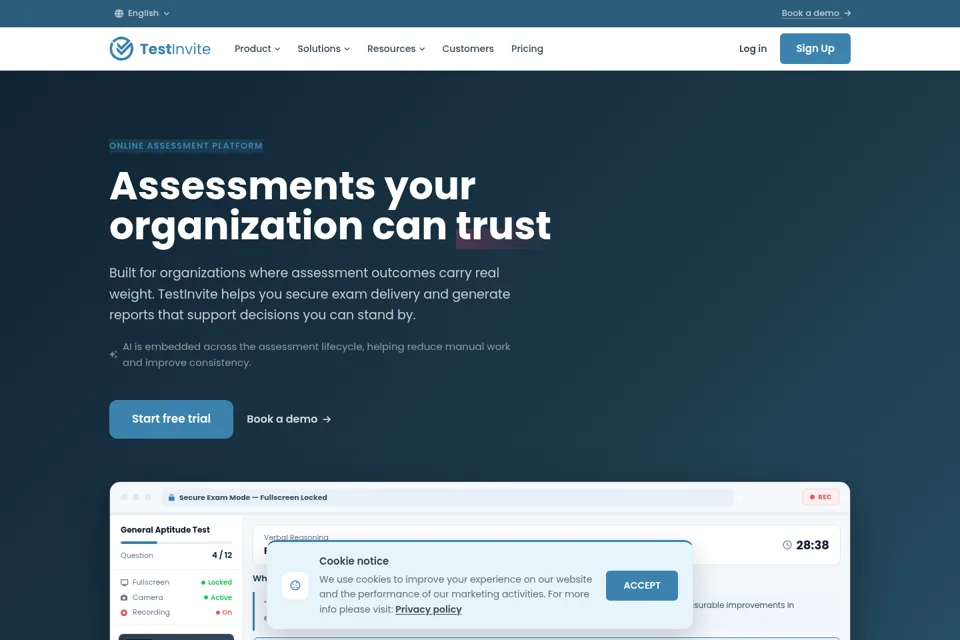Screen dimensions: 960x640
Task: Click the clock icon beside 28:38
Action: click(x=787, y=545)
